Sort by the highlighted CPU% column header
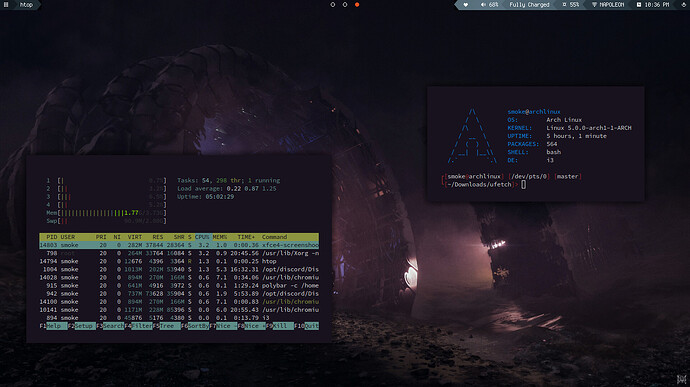This screenshot has width=690, height=387. [202, 237]
